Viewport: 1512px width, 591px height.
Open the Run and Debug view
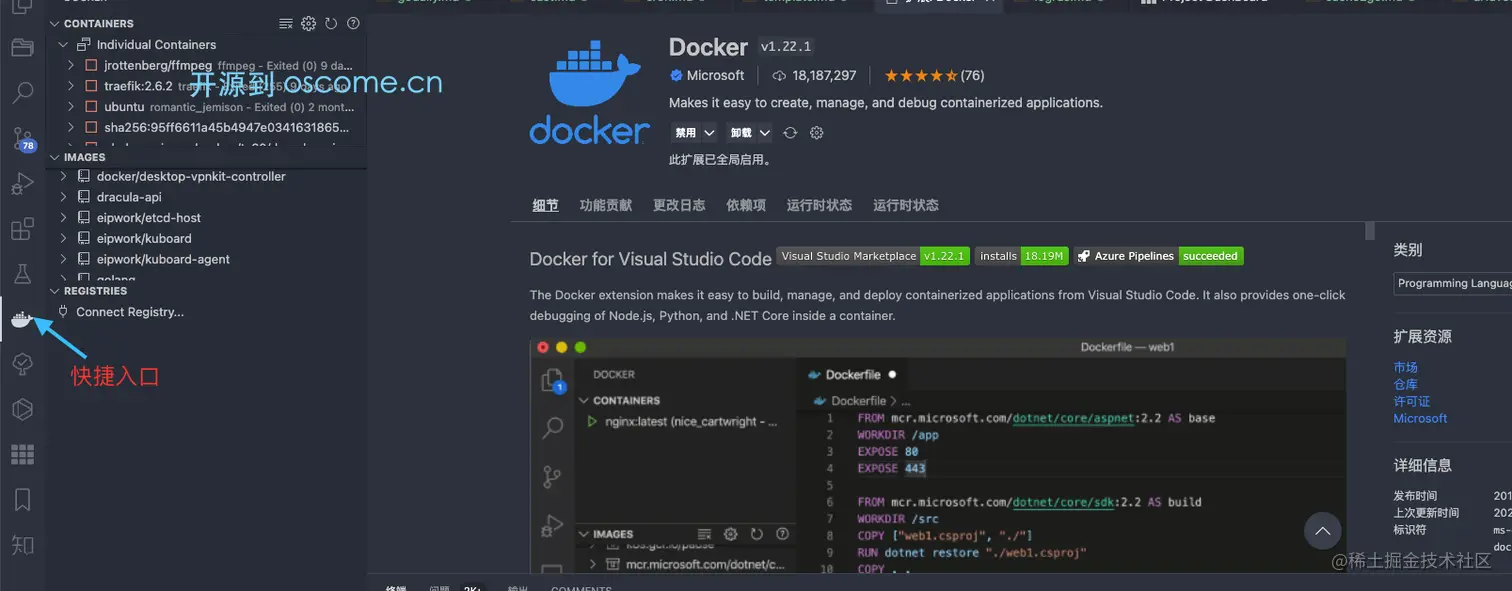click(x=22, y=183)
